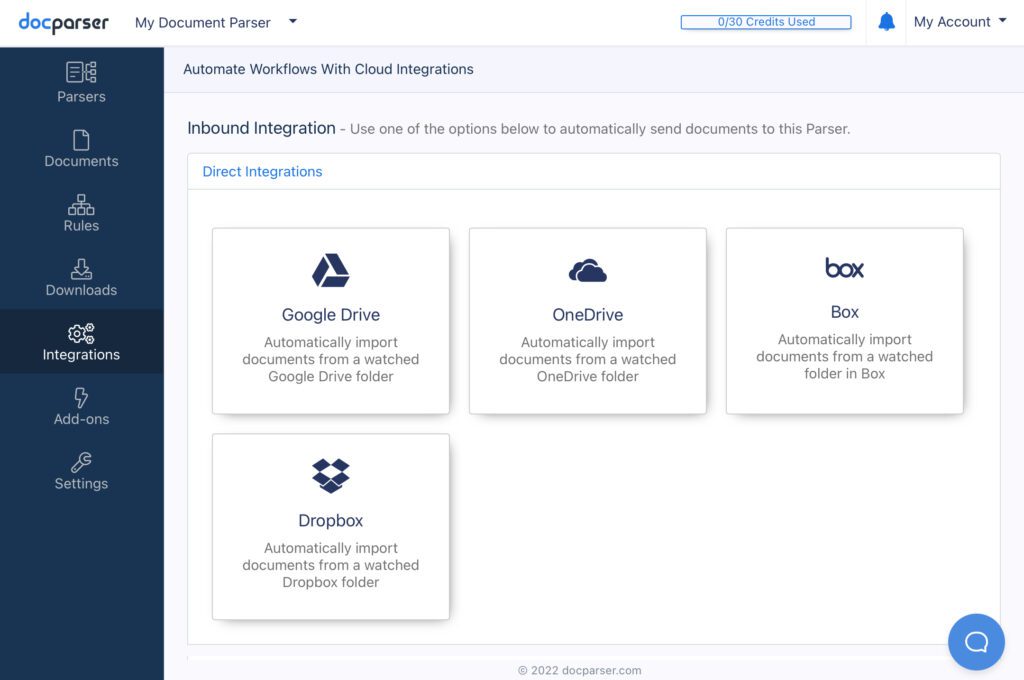The height and width of the screenshot is (680, 1024).
Task: Click the Box logo on its card
Action: [844, 268]
